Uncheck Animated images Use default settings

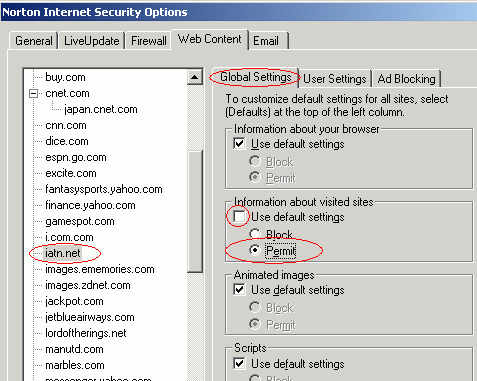point(239,290)
